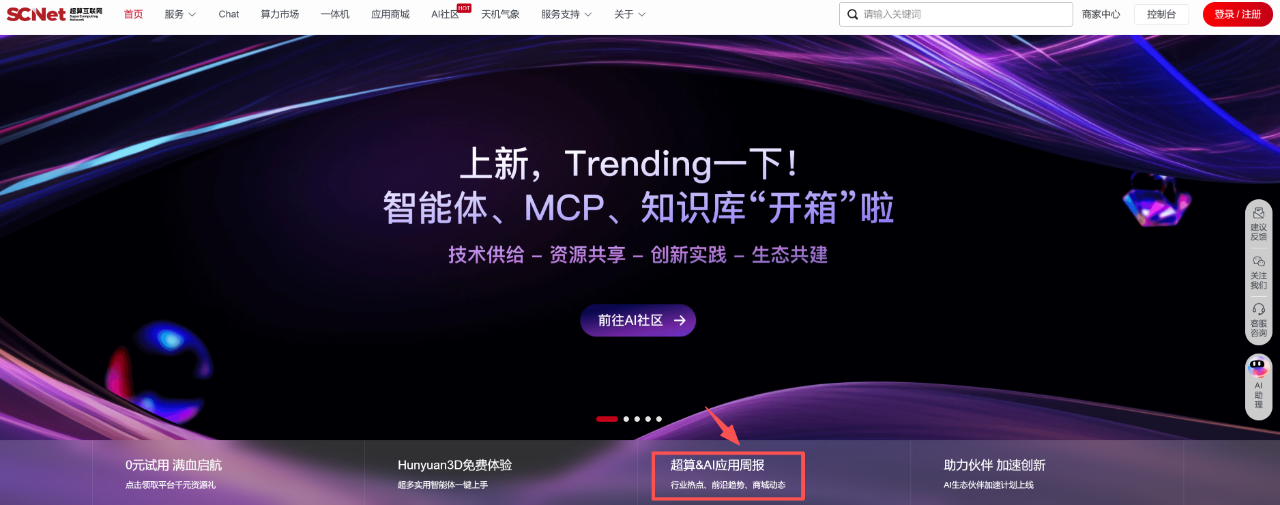Select the active first carousel indicator

click(x=606, y=419)
